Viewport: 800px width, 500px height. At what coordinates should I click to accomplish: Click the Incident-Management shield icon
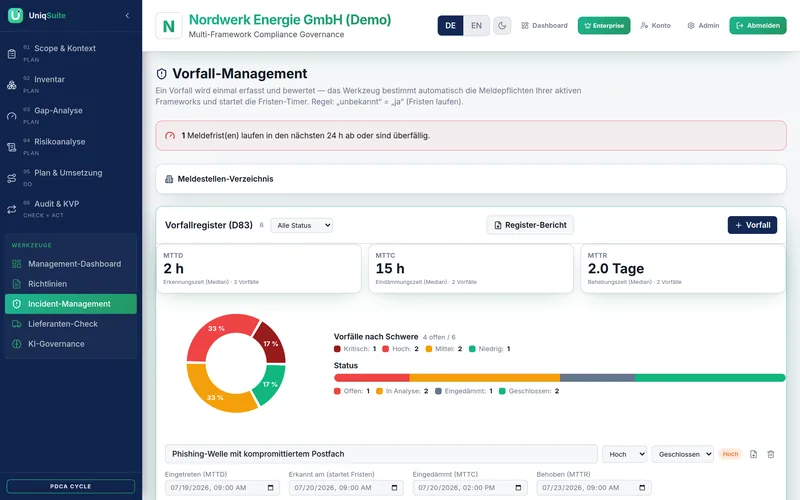click(17, 304)
